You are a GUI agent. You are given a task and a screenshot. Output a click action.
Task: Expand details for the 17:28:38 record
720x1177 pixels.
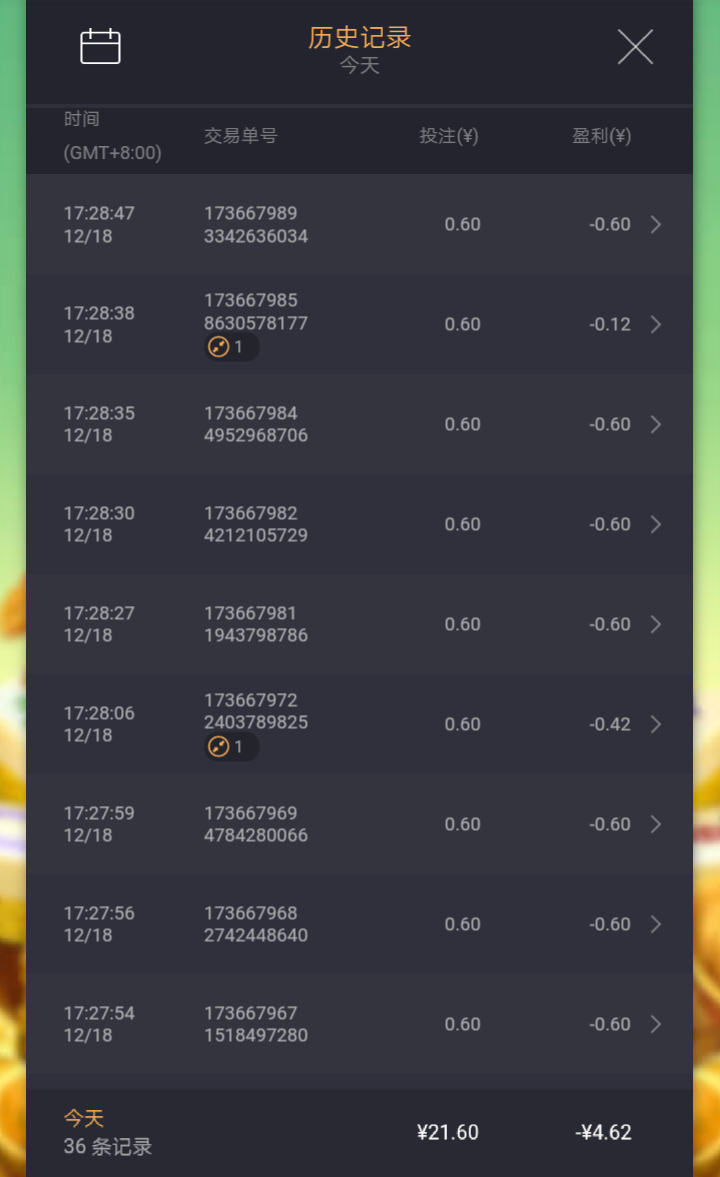656,324
